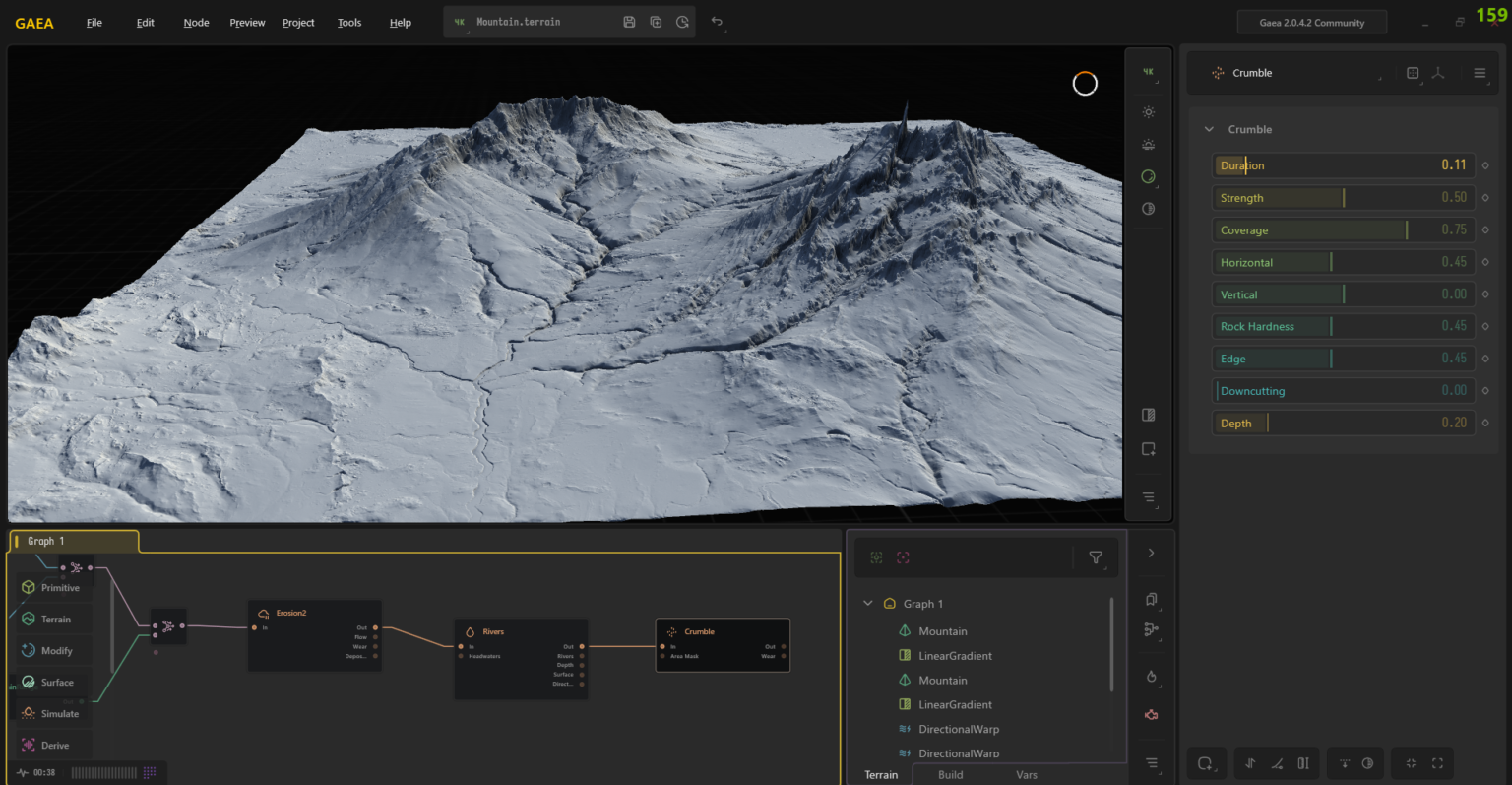Click the red build engine icon in right sidebar
The height and width of the screenshot is (785, 1512).
[1151, 715]
